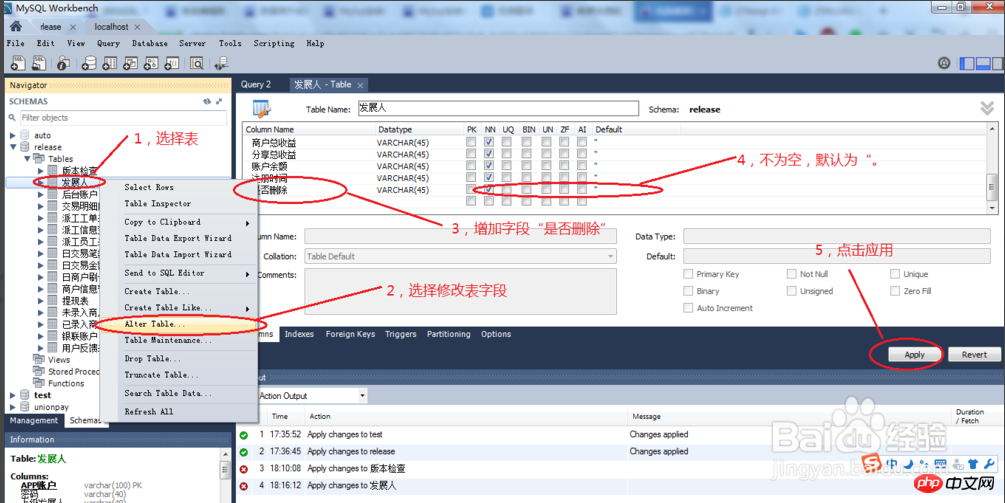The width and height of the screenshot is (1005, 503).
Task: Expand the 版本检查 table node
Action: point(41,171)
